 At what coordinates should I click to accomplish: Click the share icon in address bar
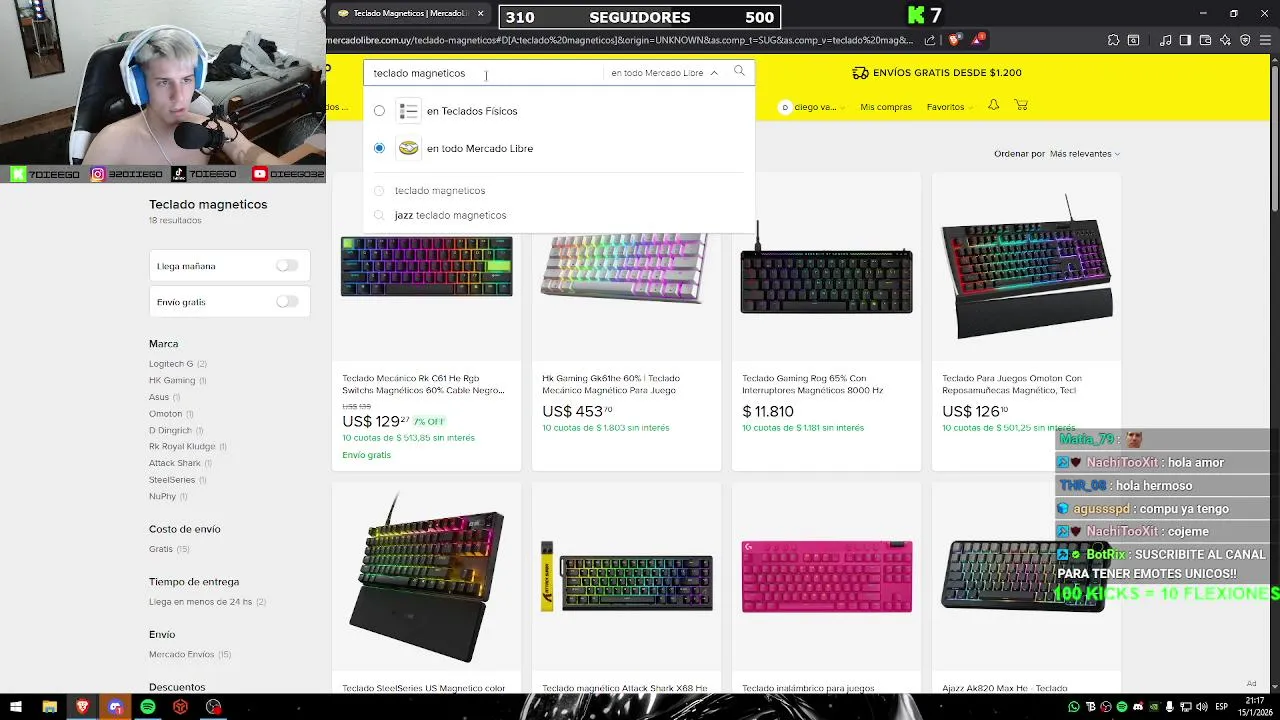[x=930, y=40]
